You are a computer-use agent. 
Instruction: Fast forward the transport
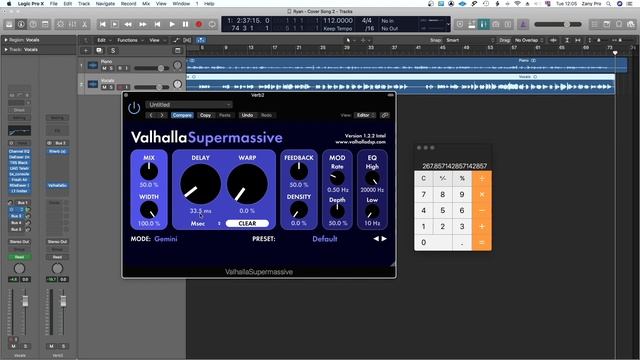click(x=143, y=24)
